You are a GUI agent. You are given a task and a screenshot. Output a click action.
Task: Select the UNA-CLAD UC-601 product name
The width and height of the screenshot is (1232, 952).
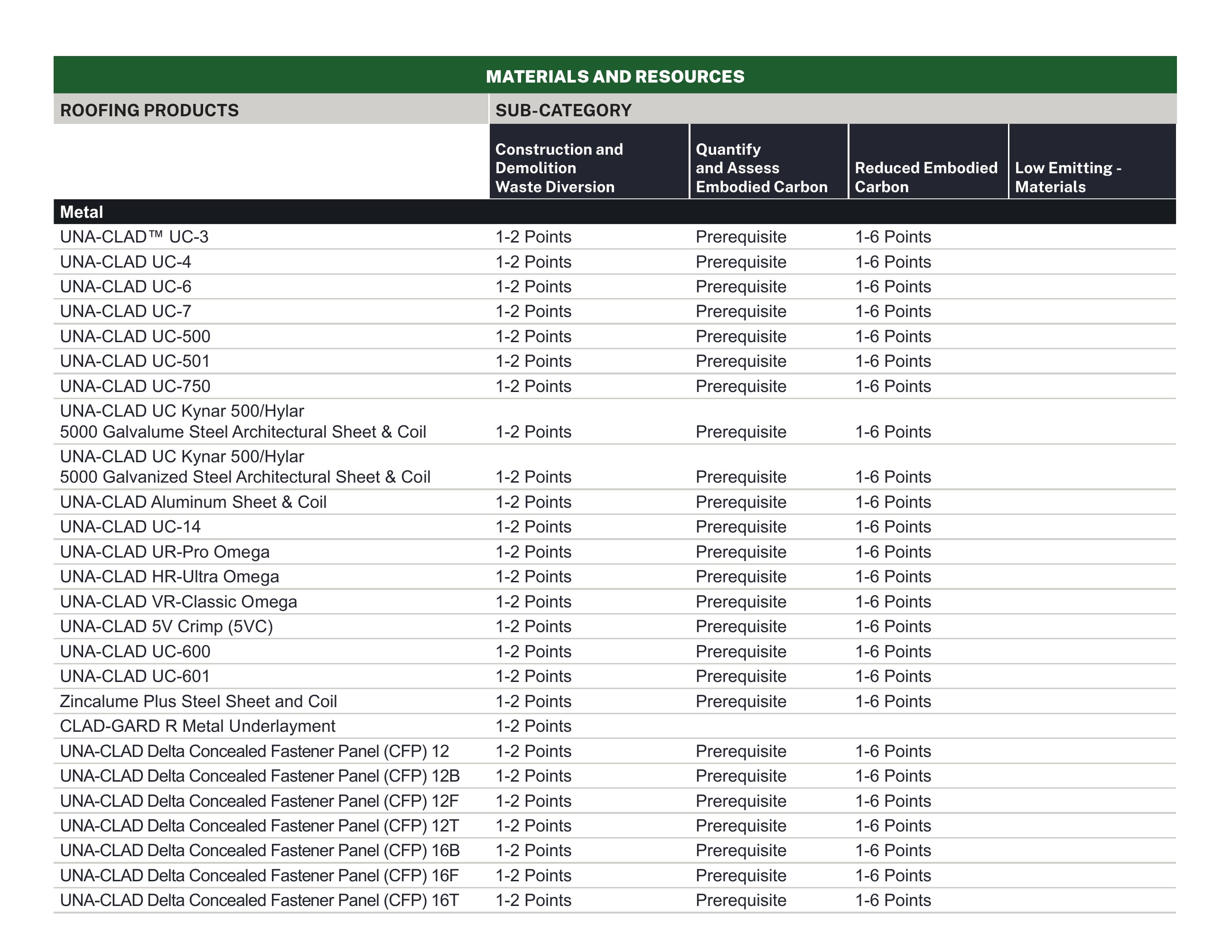tap(135, 676)
